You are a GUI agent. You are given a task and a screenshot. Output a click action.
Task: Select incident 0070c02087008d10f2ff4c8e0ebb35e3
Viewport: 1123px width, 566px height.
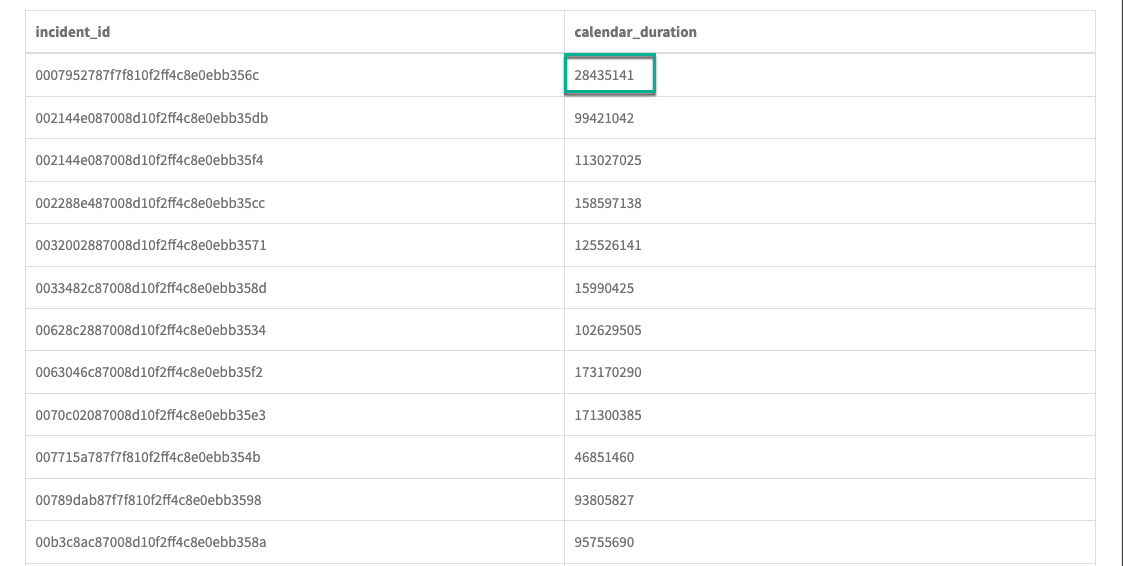point(150,415)
